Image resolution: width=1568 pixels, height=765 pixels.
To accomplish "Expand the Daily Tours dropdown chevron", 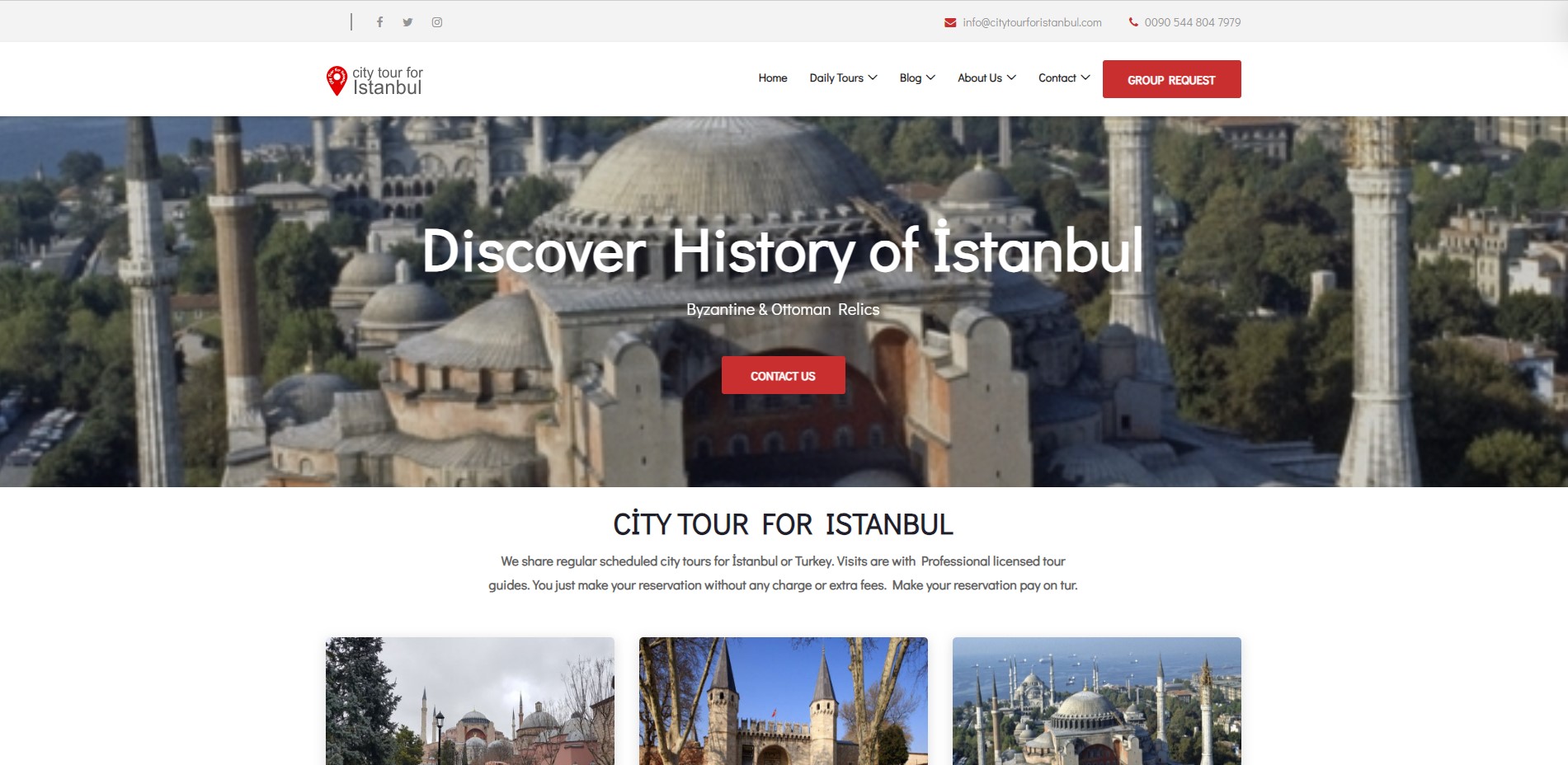I will (x=873, y=77).
